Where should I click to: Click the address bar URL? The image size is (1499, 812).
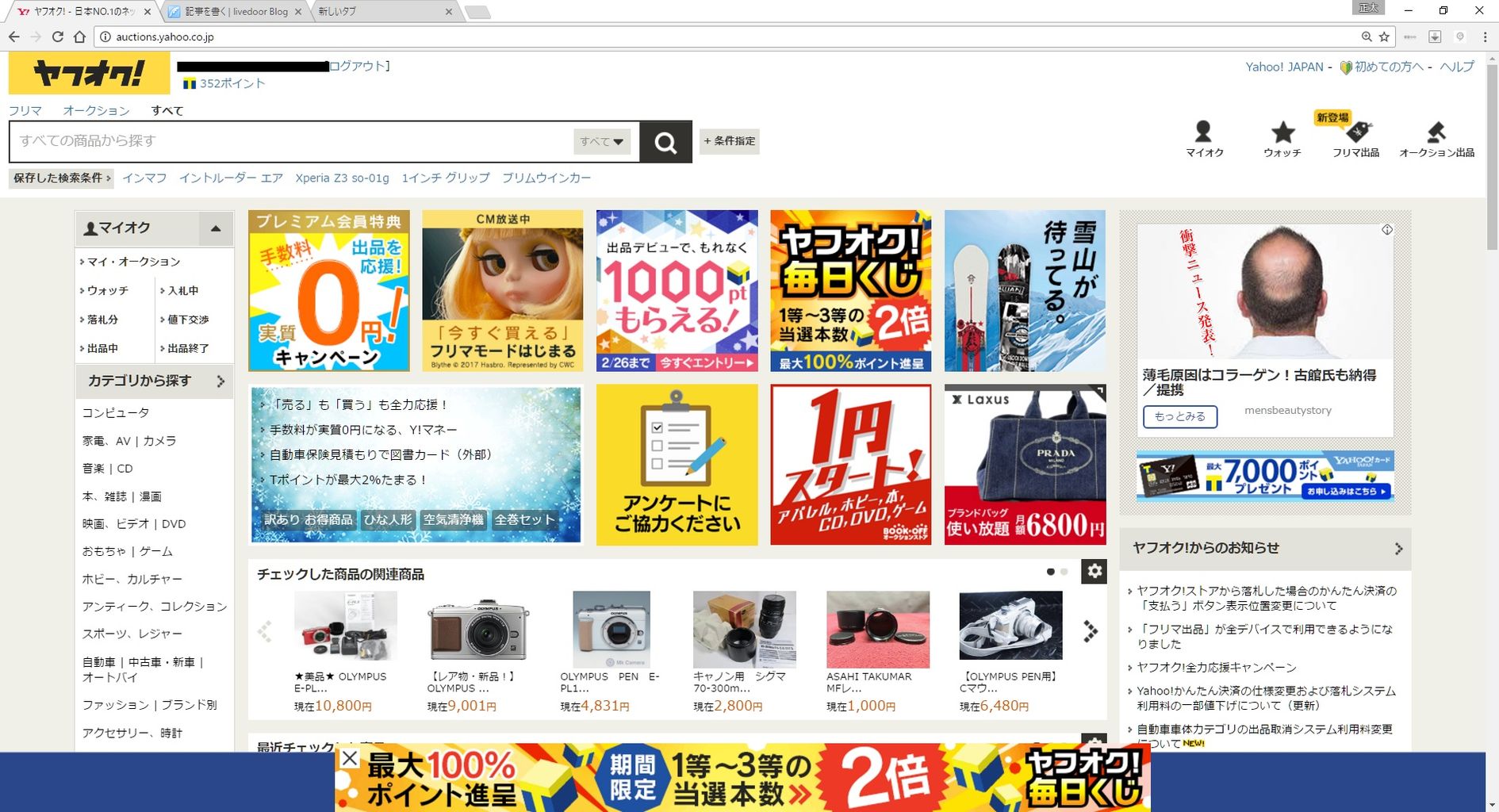tap(165, 36)
